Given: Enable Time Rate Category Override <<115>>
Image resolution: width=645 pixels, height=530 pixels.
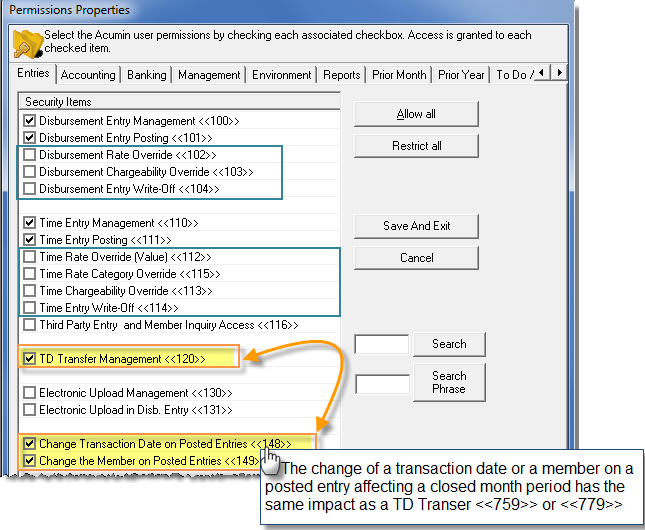Looking at the screenshot, I should [x=29, y=274].
